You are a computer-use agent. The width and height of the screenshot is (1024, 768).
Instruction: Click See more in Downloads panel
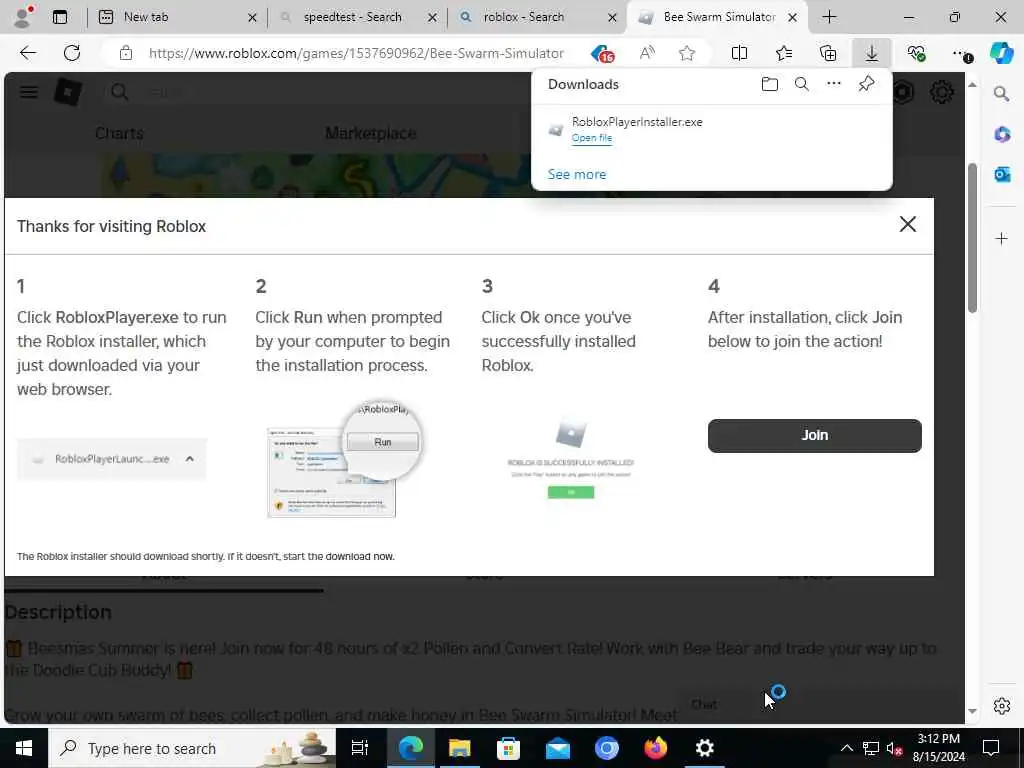577,174
